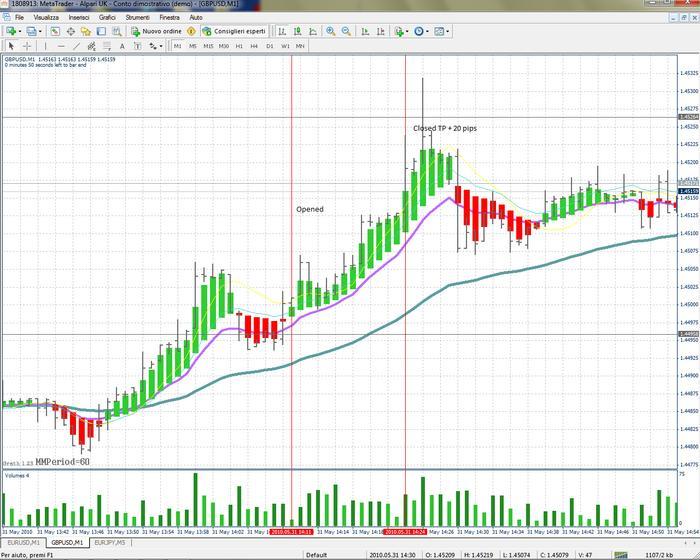Open Data Window crosshair-circle icon
The width and height of the screenshot is (700, 560).
pos(71,31)
